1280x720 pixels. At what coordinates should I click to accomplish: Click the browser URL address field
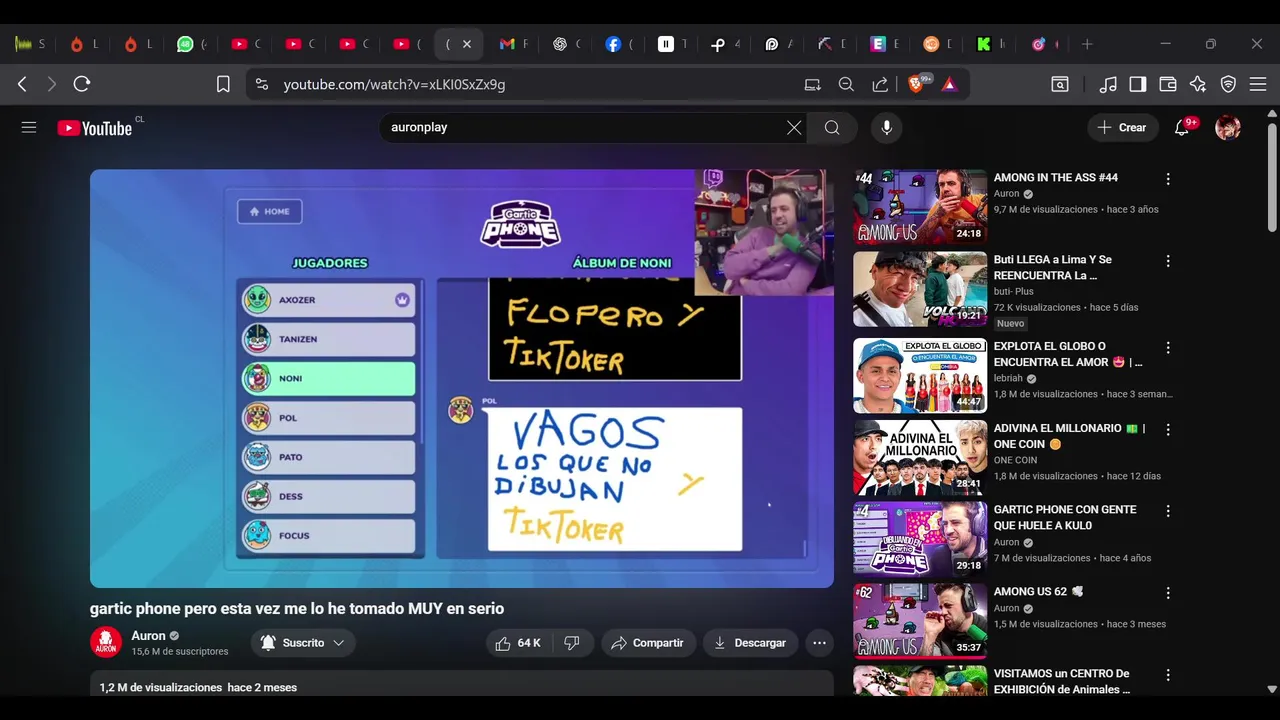(540, 85)
